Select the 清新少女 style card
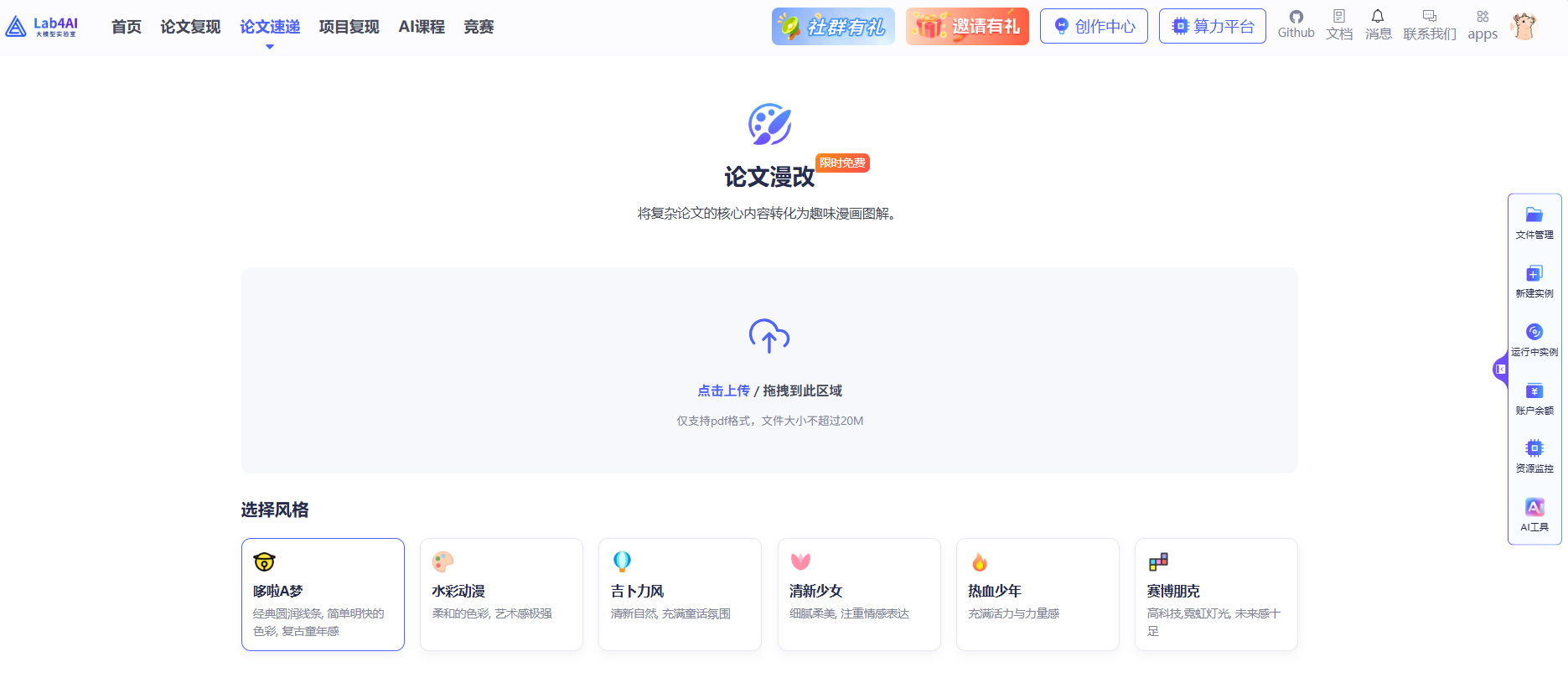Image resolution: width=1568 pixels, height=688 pixels. (859, 594)
